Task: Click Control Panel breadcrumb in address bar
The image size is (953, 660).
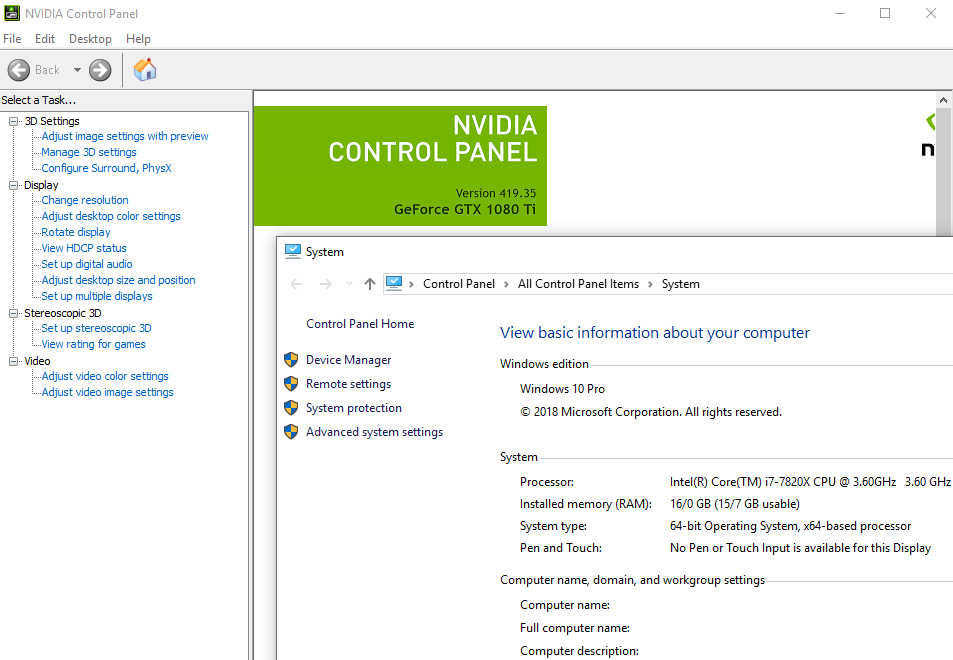Action: pyautogui.click(x=459, y=284)
